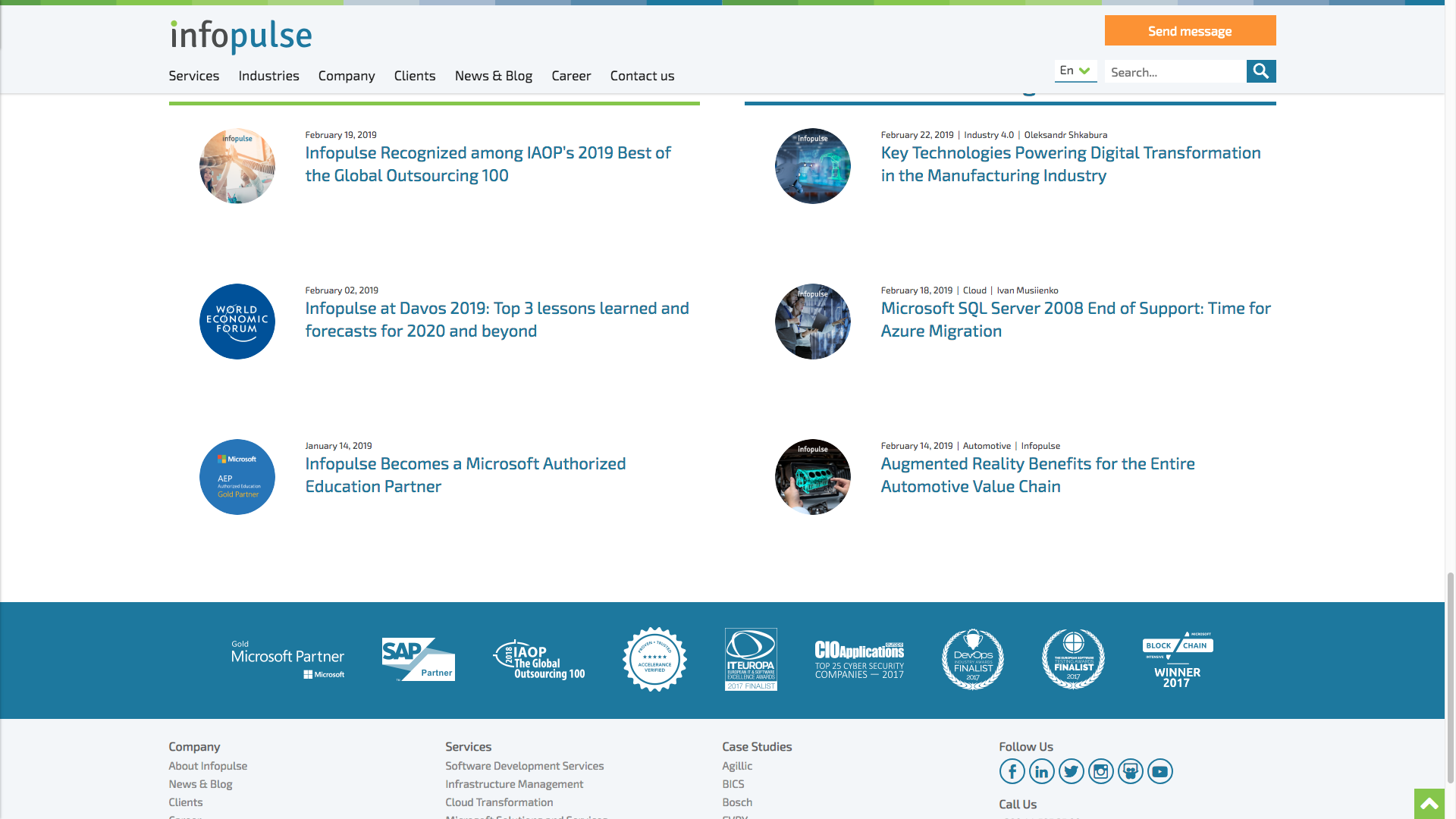The width and height of the screenshot is (1456, 819).
Task: Open the Facebook social icon
Action: (x=1012, y=771)
